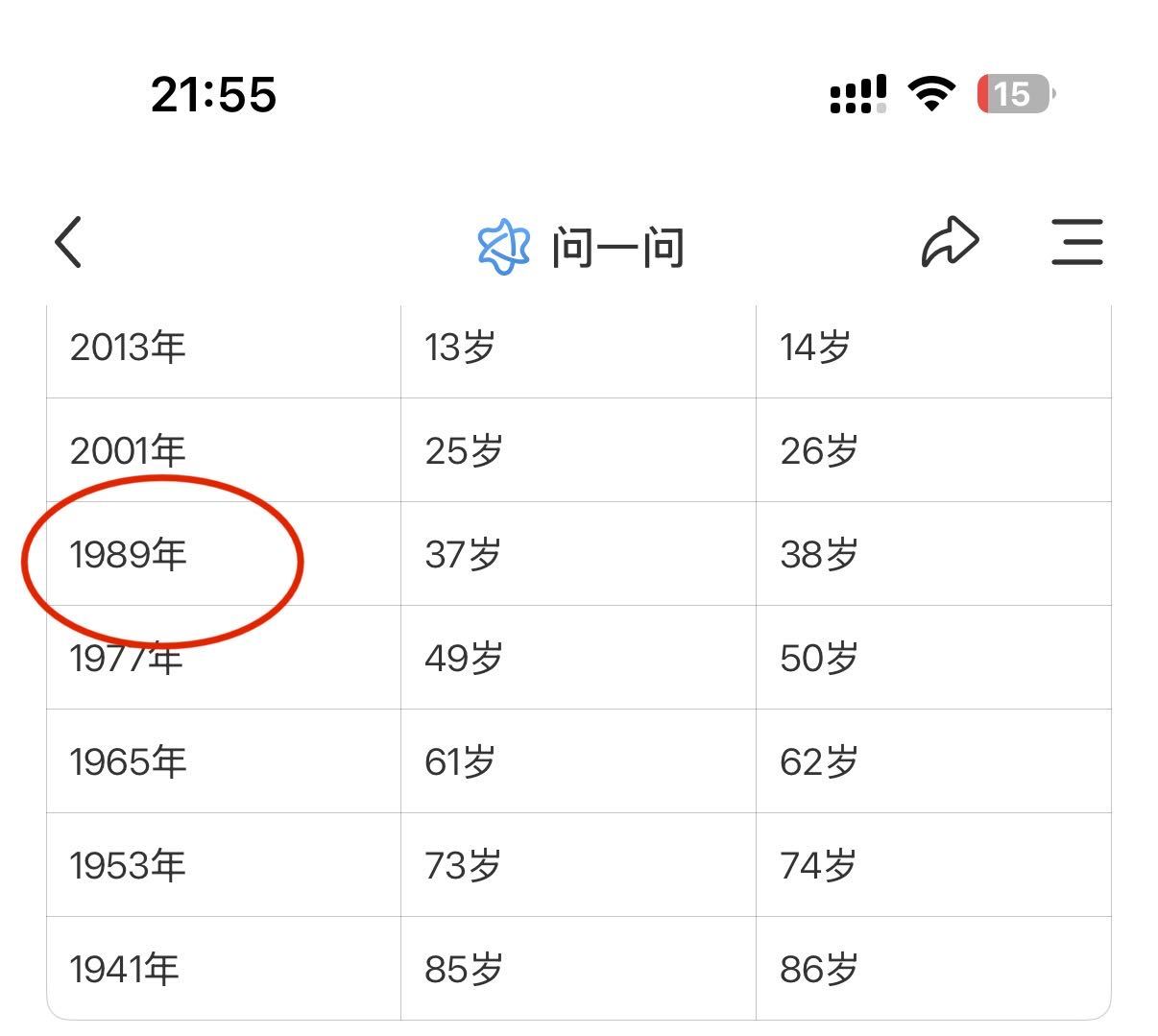The height and width of the screenshot is (1036, 1158).
Task: Tap the cellular signal bars icon
Action: 857,94
